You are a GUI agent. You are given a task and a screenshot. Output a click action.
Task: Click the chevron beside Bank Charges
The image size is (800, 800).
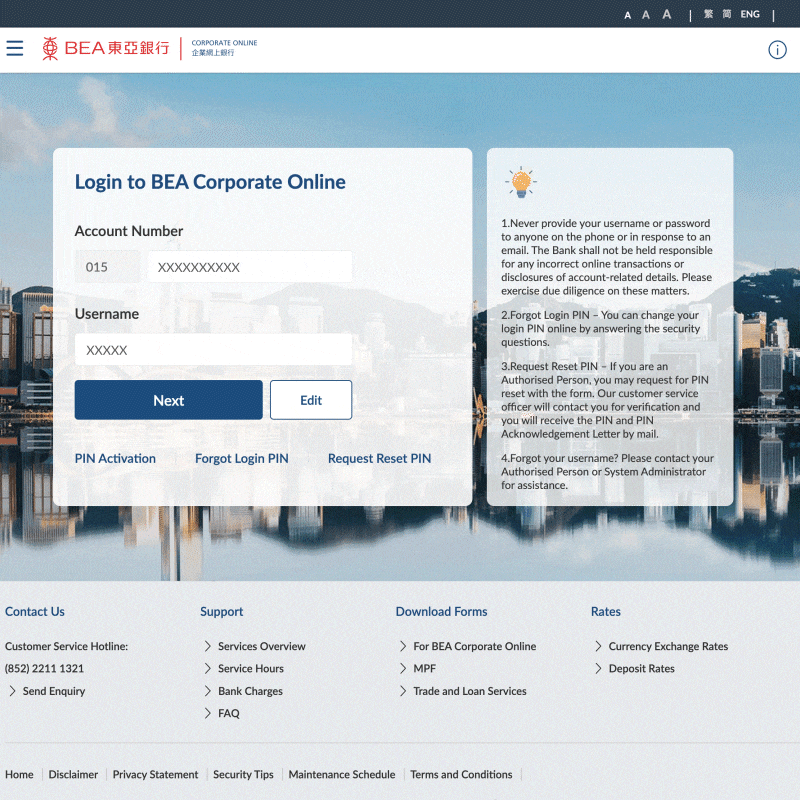(x=208, y=691)
